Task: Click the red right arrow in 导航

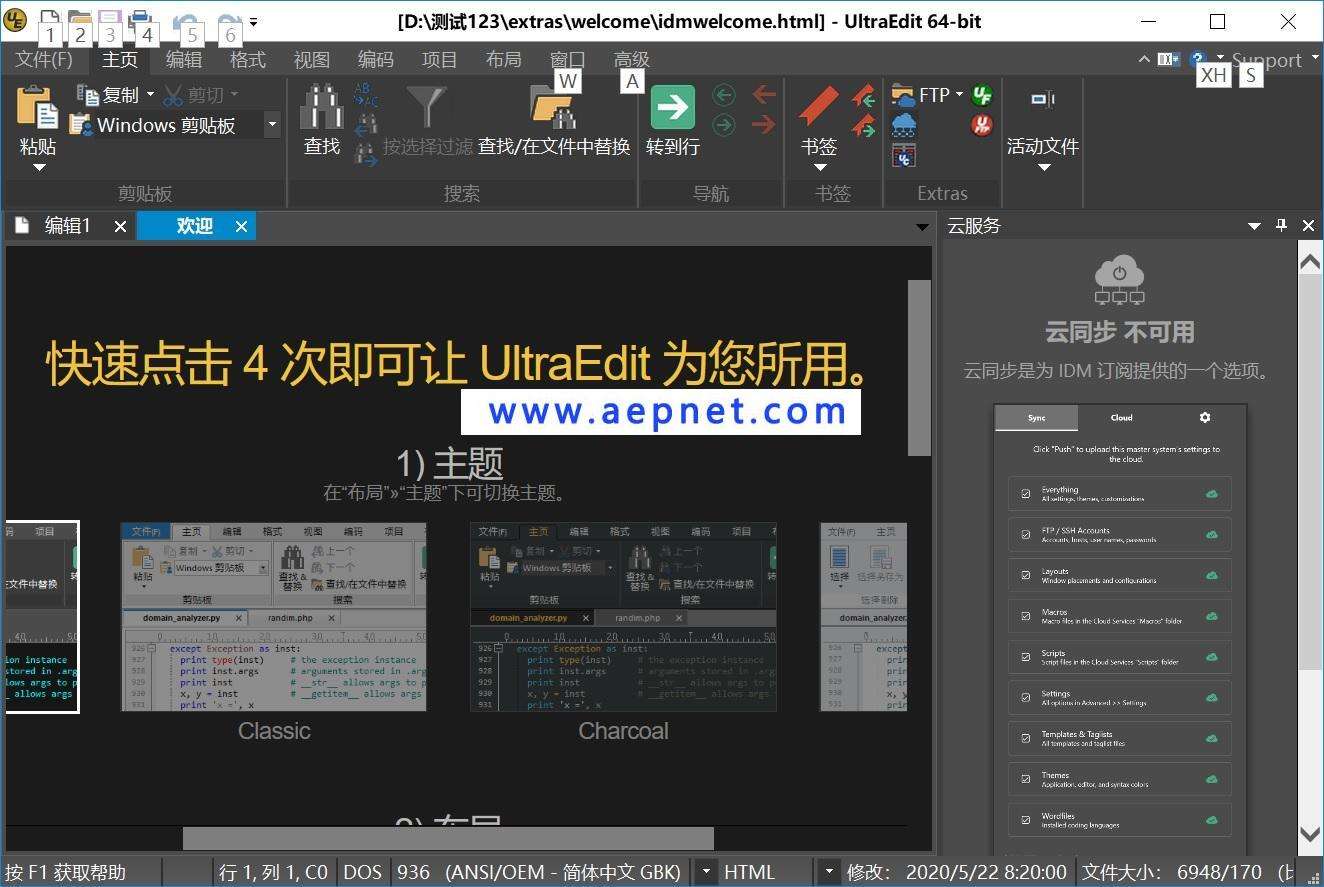Action: click(x=764, y=125)
